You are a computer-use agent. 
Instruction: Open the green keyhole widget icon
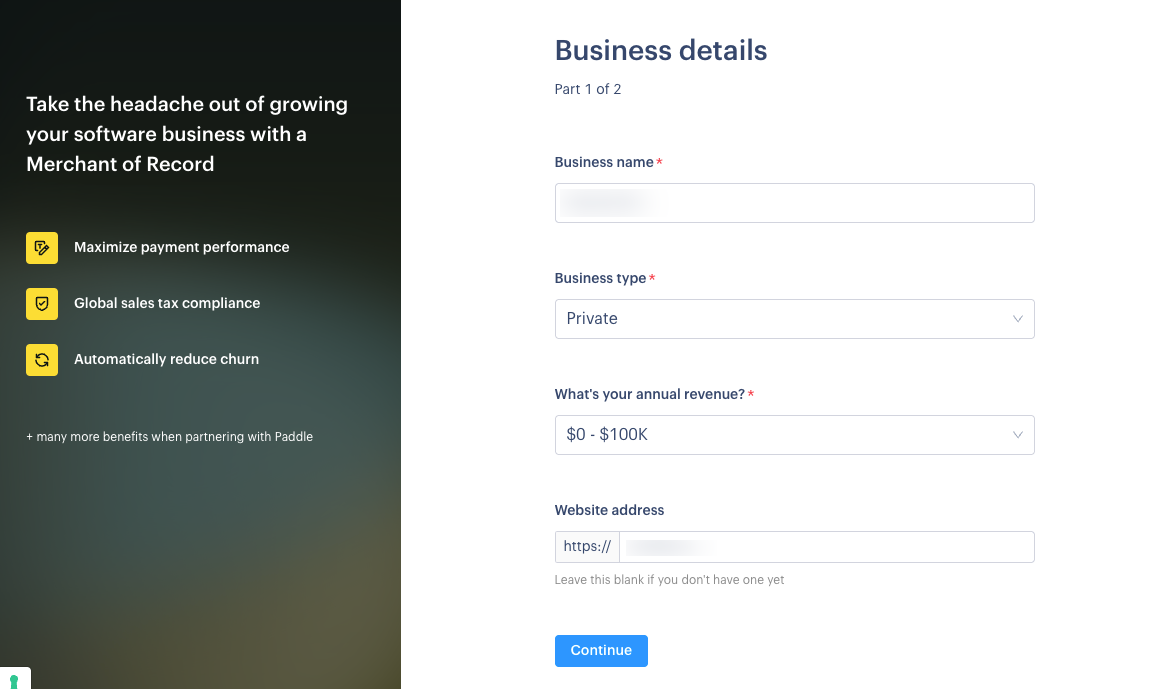[14, 681]
